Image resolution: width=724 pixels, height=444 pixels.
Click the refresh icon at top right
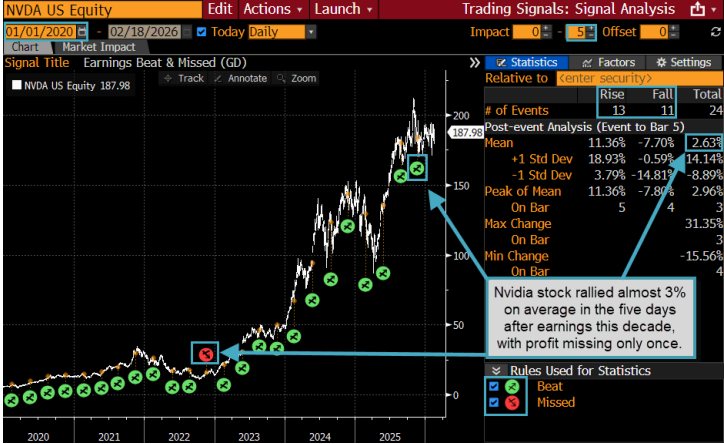click(x=716, y=32)
